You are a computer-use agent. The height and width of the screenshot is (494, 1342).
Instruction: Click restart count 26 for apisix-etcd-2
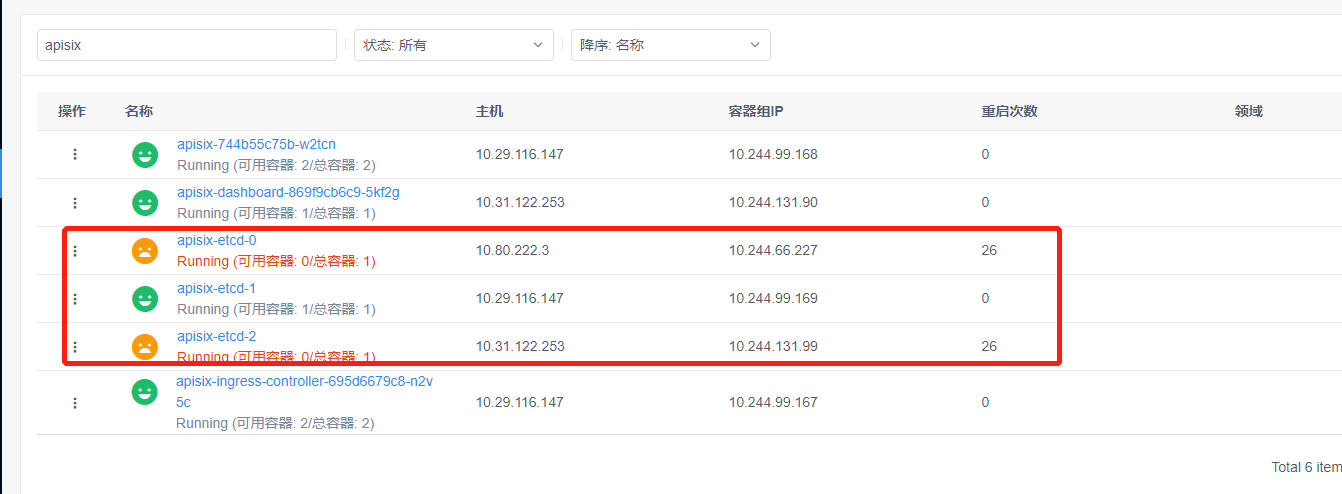click(x=989, y=346)
